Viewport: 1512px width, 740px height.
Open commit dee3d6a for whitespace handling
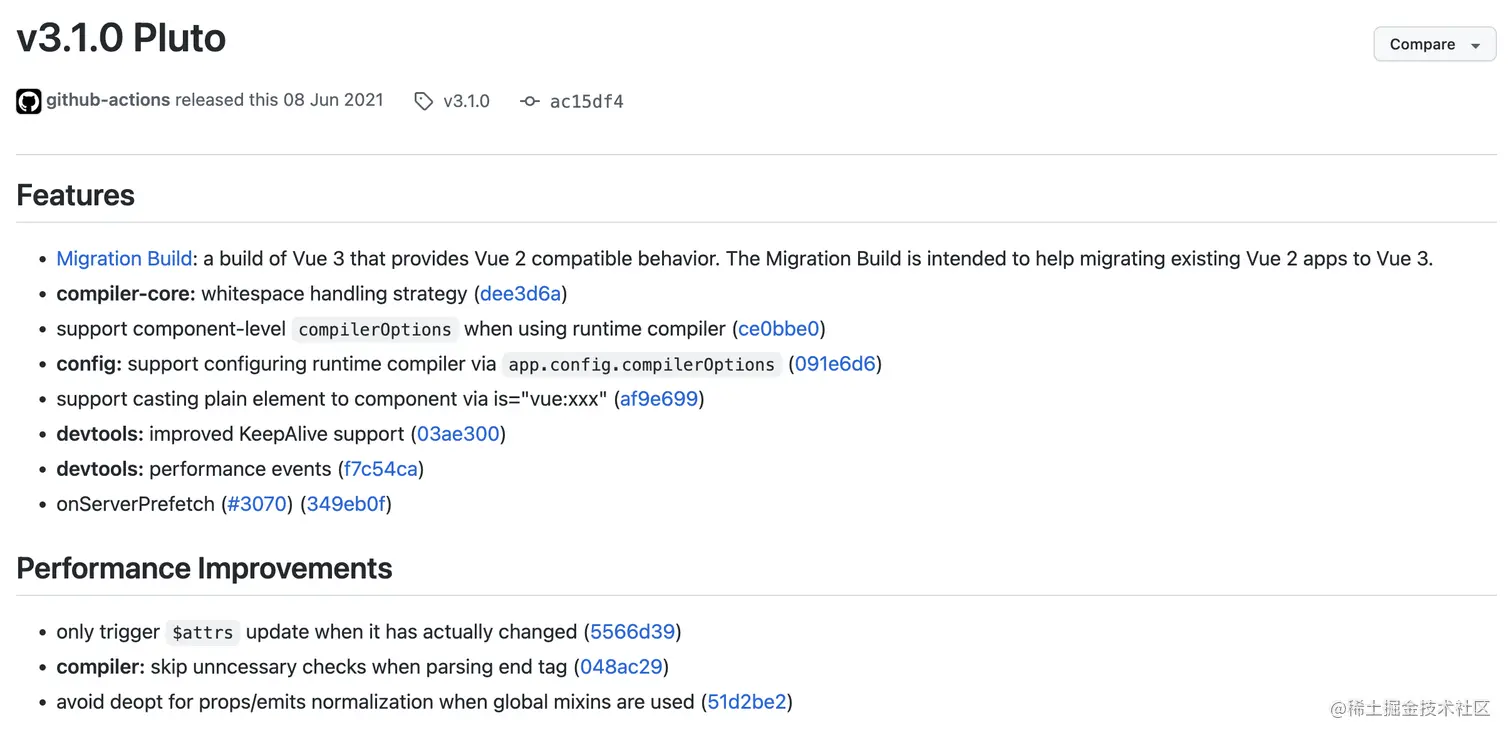(x=520, y=294)
